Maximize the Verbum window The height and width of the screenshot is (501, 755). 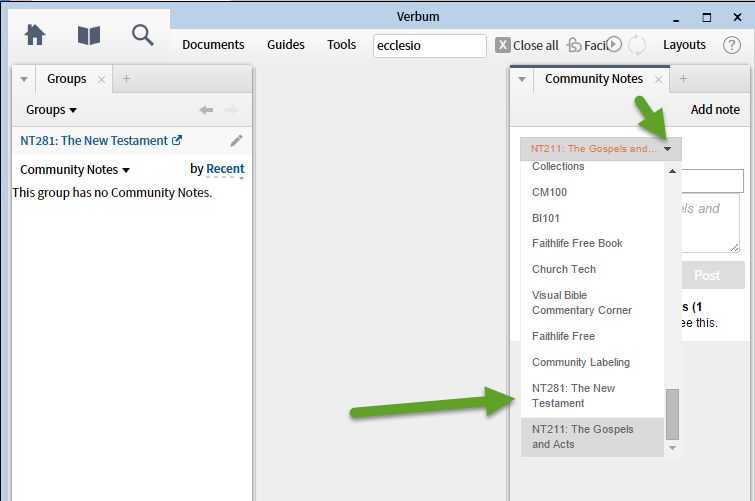tap(706, 18)
